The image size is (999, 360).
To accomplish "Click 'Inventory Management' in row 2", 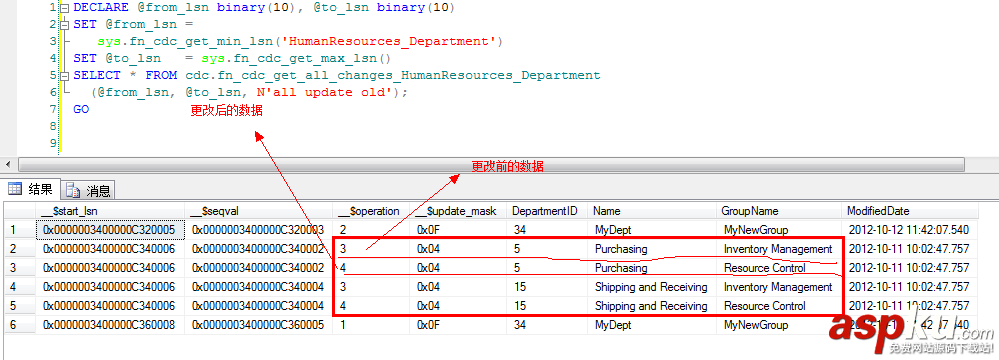I will tap(779, 248).
